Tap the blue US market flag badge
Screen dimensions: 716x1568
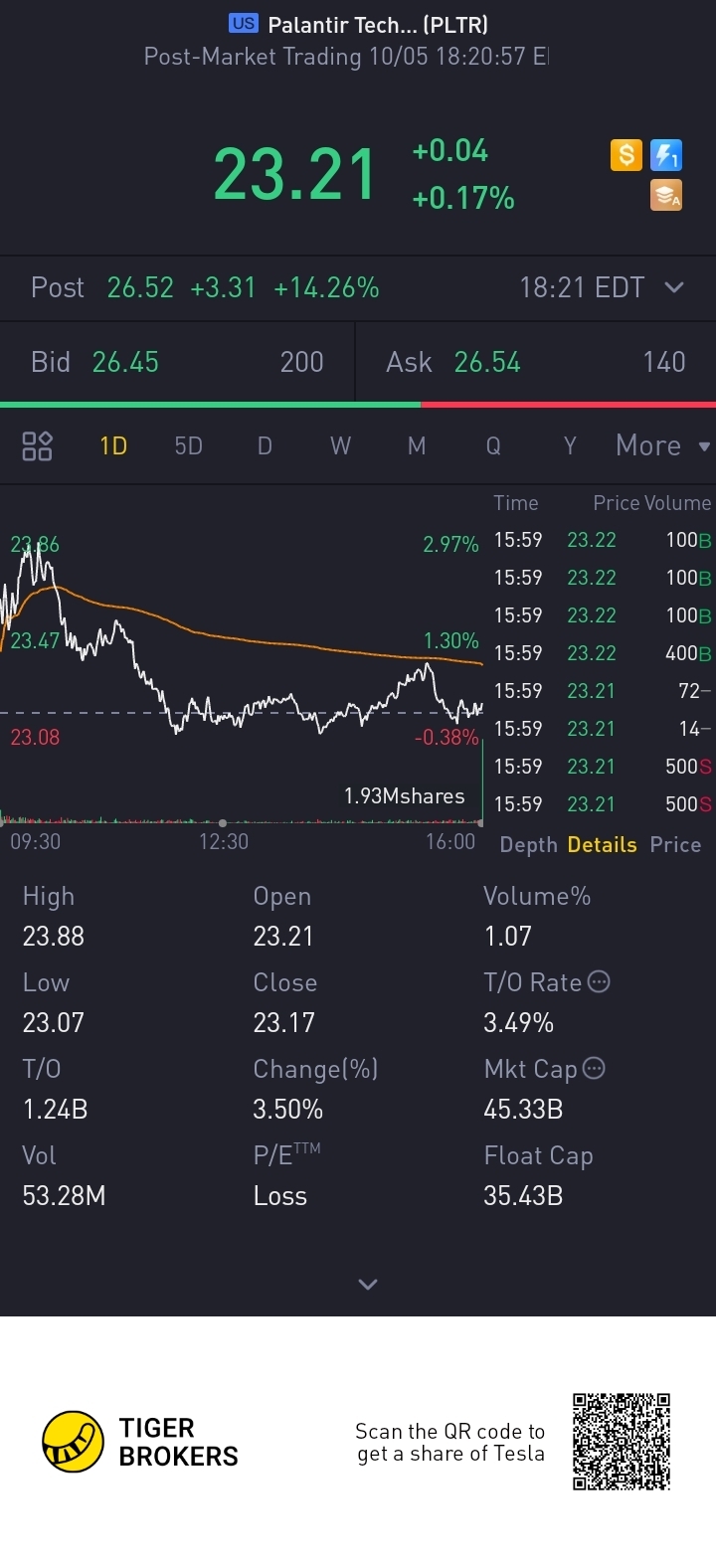point(243,24)
